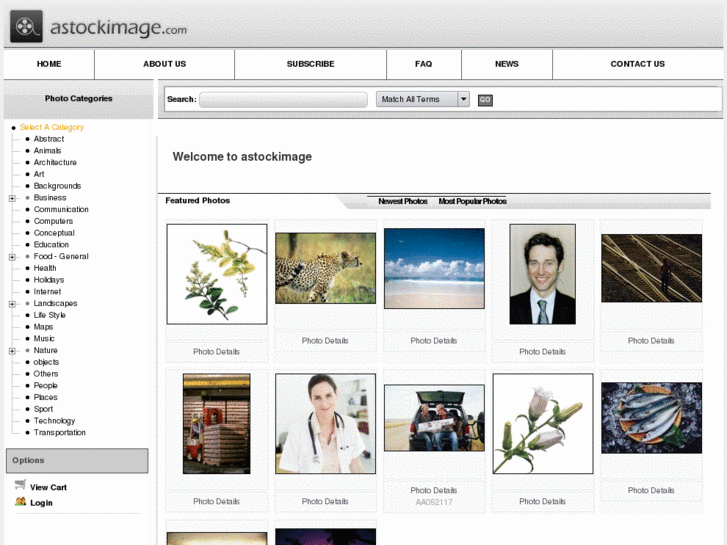Open the yellow flower branch thumbnail
This screenshot has height=545, width=727.
[x=217, y=274]
